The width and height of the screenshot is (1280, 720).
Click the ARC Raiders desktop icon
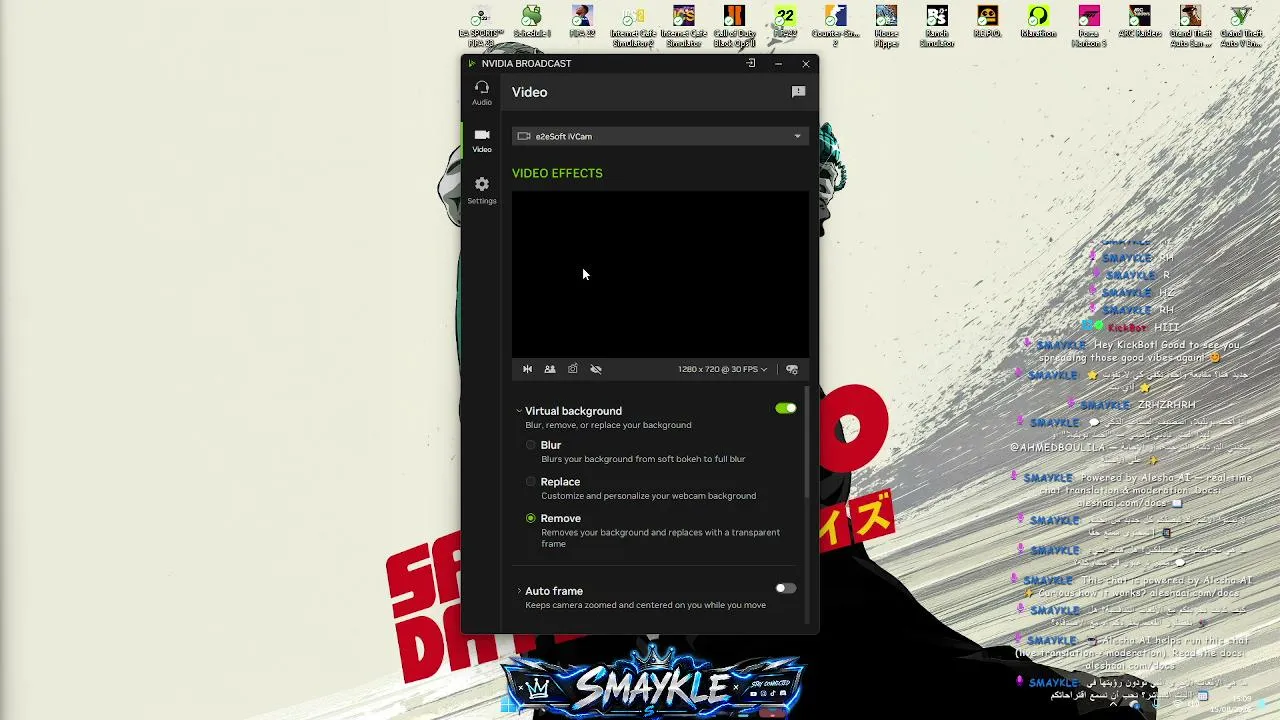coord(1139,23)
